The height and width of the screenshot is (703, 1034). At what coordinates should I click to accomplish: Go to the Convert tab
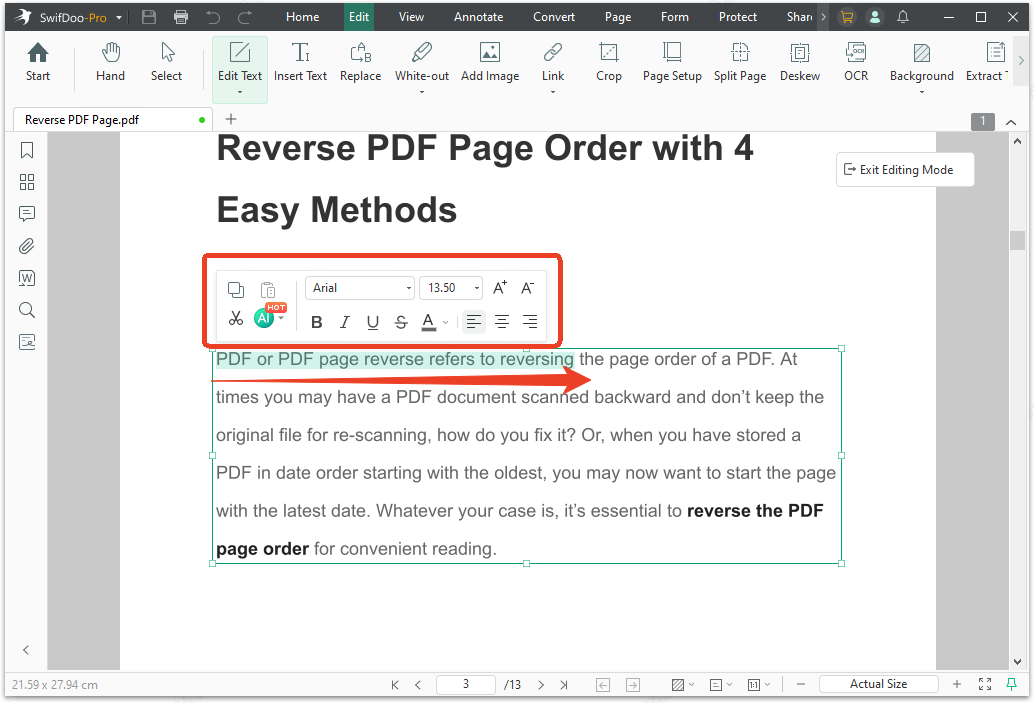(554, 17)
